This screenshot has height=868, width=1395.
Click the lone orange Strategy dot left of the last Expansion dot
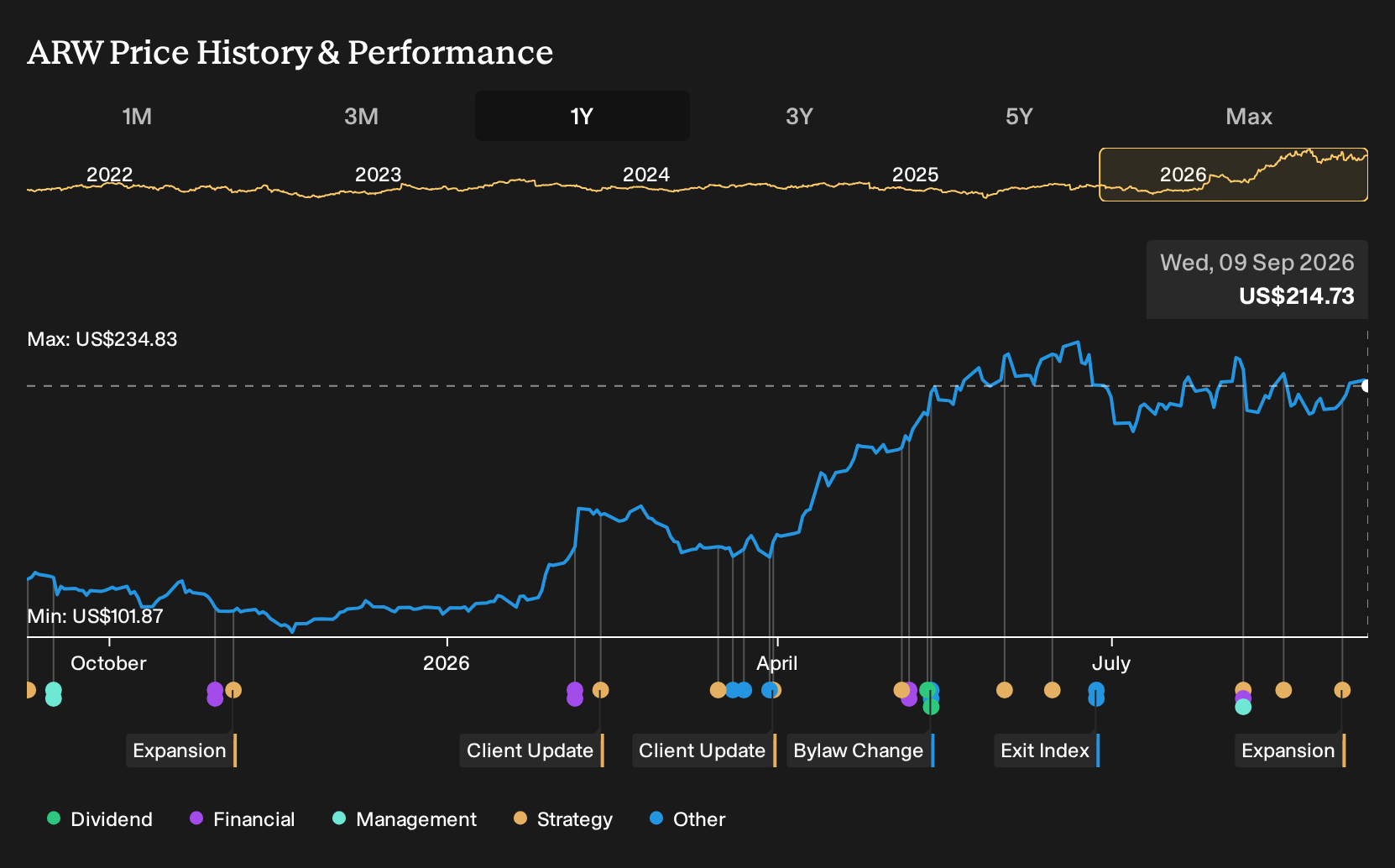click(1283, 690)
